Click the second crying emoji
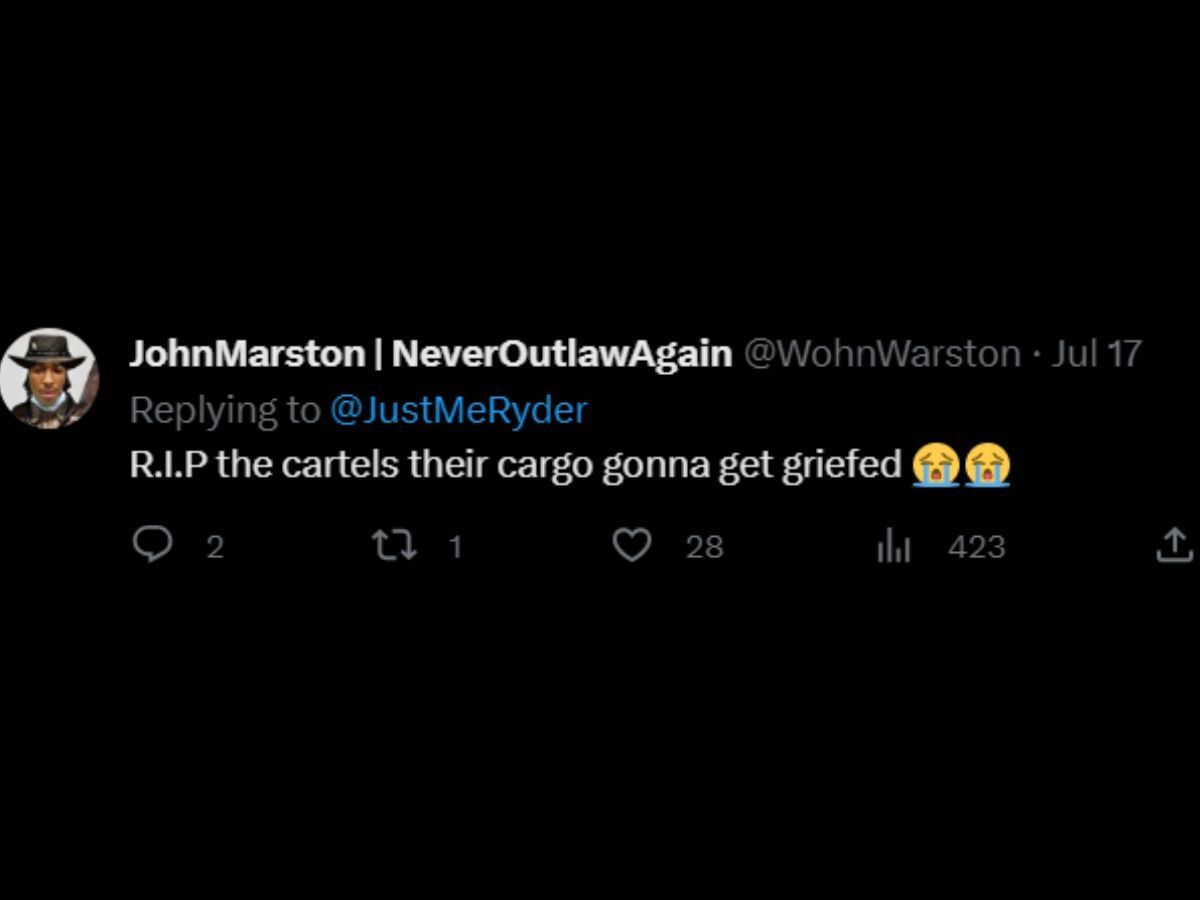Image resolution: width=1200 pixels, height=900 pixels. (x=987, y=466)
